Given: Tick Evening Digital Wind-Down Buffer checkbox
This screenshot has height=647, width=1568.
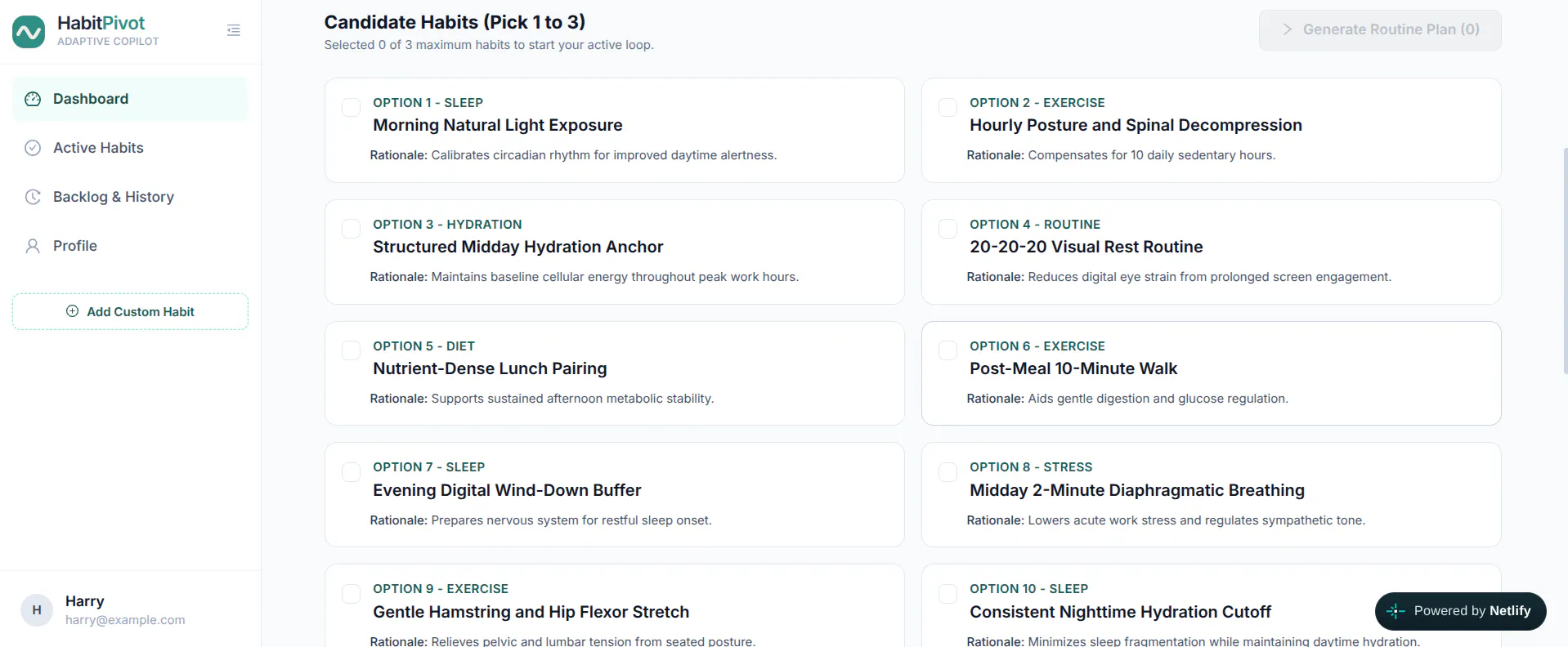Looking at the screenshot, I should click(351, 472).
